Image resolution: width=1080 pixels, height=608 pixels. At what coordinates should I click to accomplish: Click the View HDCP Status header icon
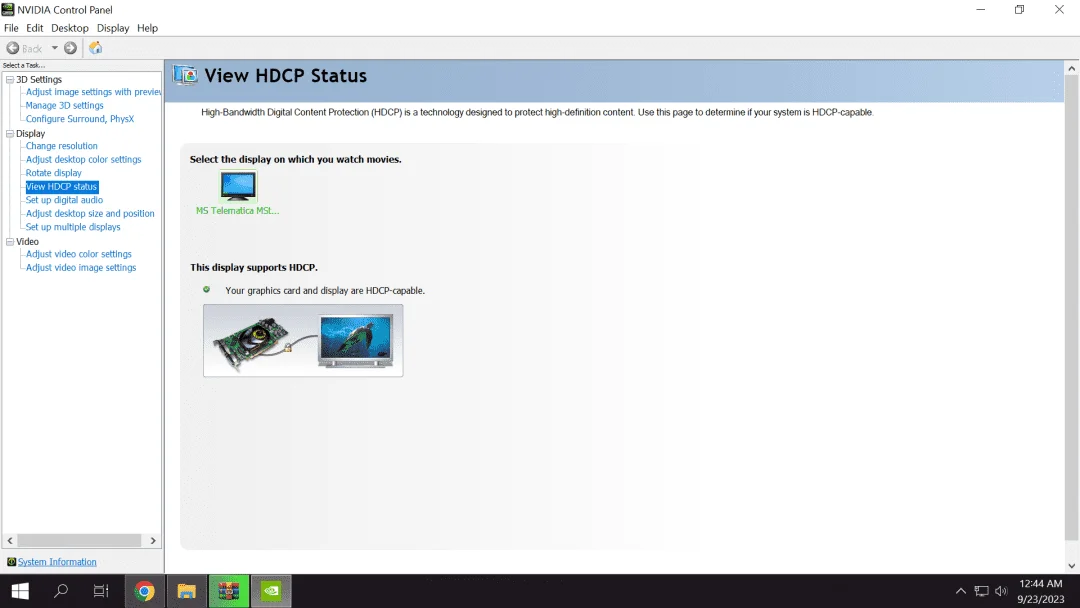(x=185, y=75)
